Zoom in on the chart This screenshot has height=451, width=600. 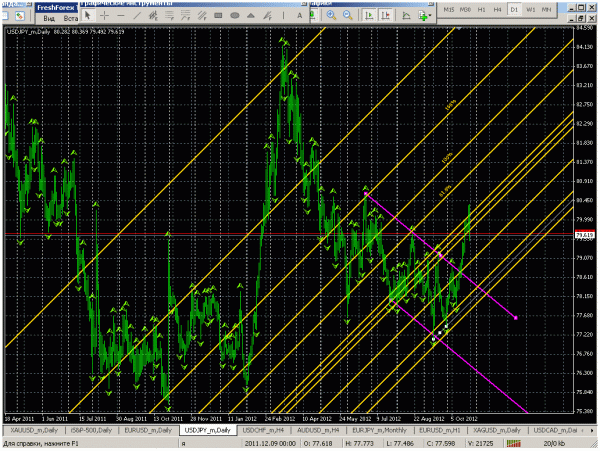(331, 15)
